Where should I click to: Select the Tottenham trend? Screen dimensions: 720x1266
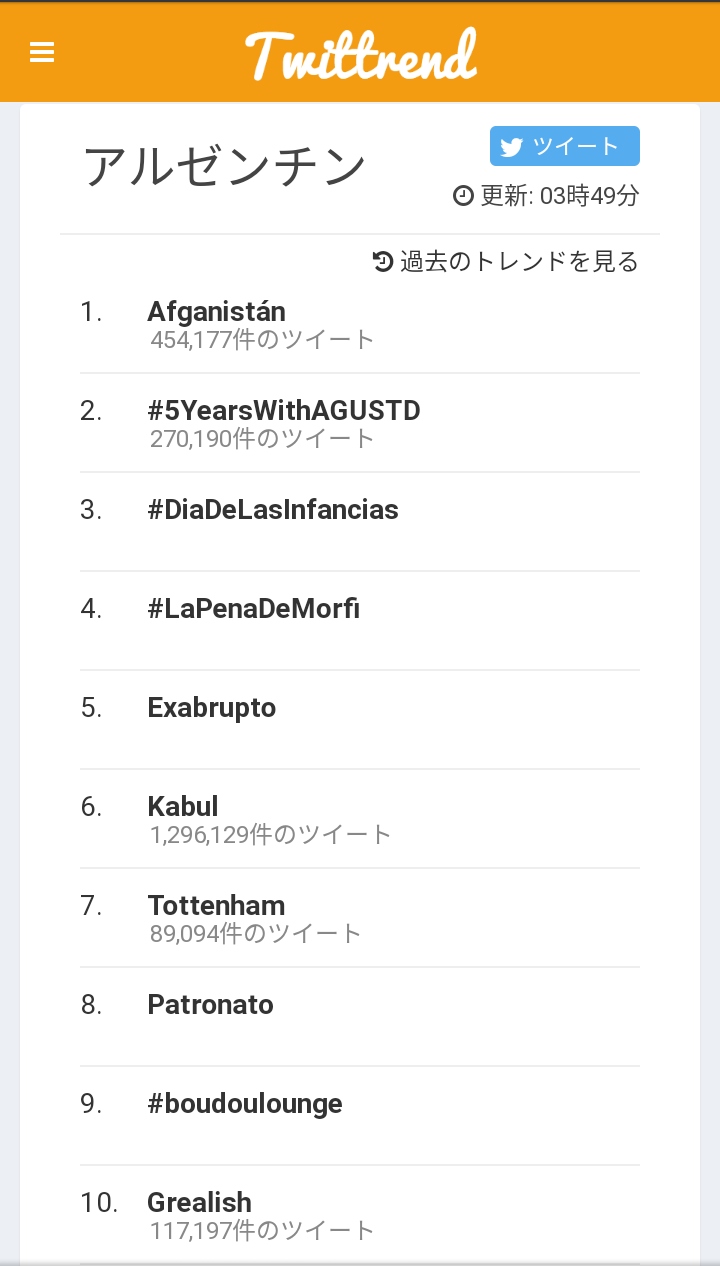point(216,905)
